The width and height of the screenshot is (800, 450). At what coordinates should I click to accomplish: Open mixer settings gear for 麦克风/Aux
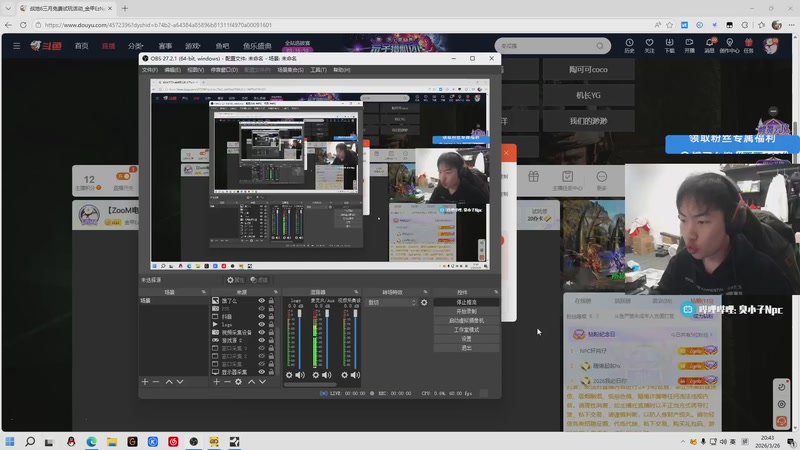click(x=316, y=375)
